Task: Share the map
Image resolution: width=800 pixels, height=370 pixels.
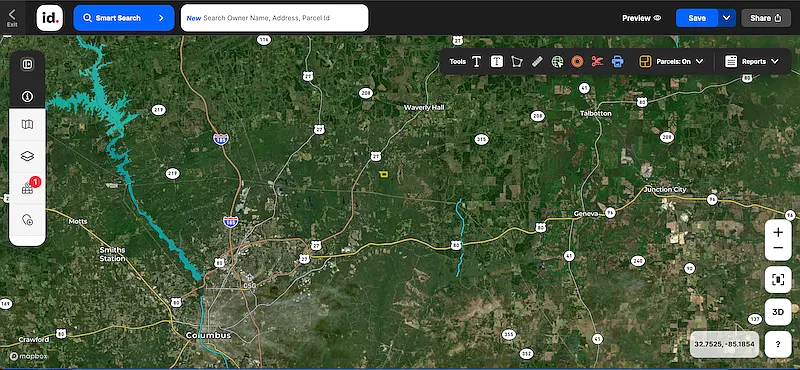Action: 766,18
